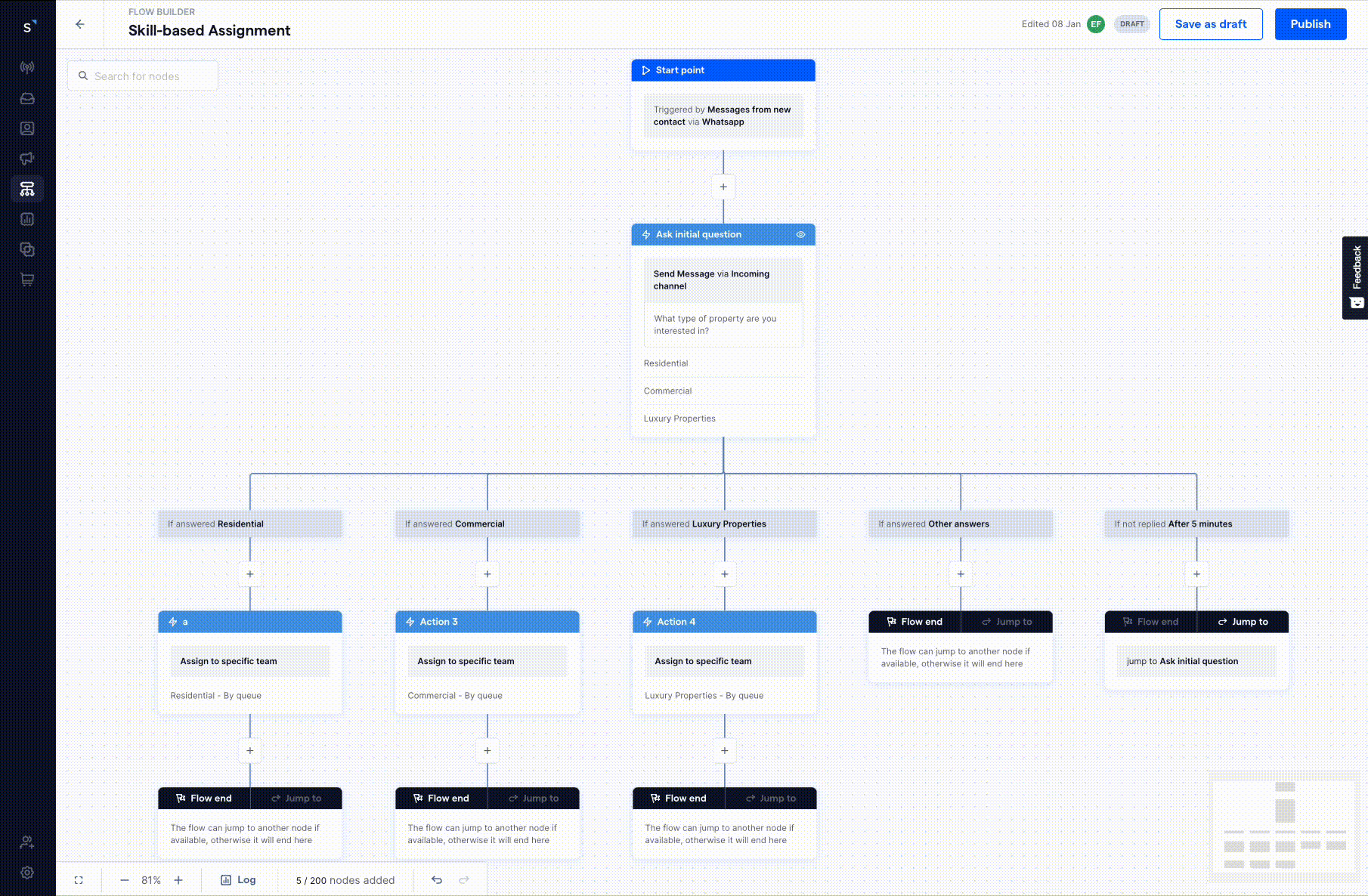Open the Inbox icon in the sidebar
The width and height of the screenshot is (1368, 896).
click(27, 98)
